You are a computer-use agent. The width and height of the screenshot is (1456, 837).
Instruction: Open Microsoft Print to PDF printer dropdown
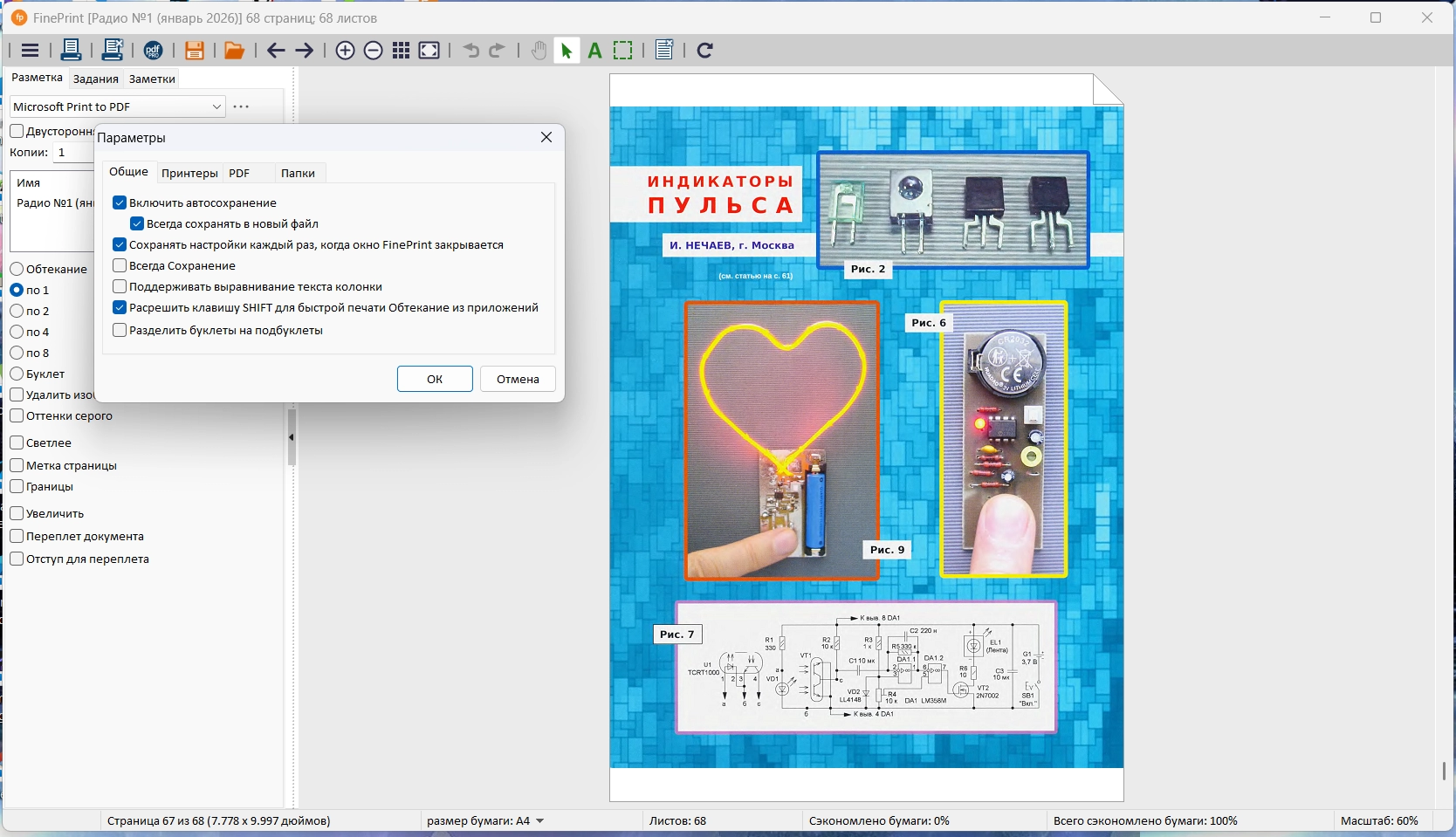click(216, 106)
